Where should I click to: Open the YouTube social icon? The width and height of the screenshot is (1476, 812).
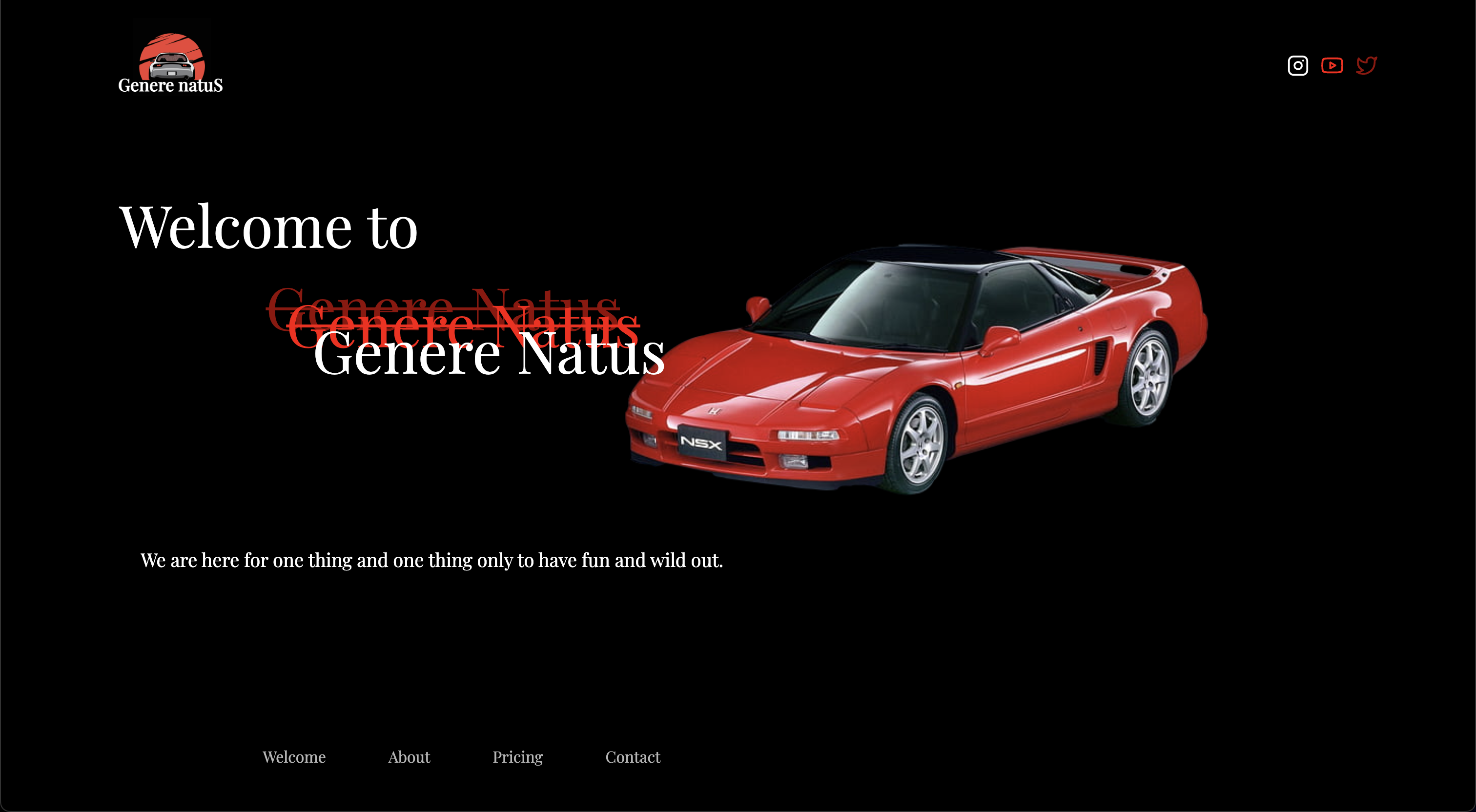click(1332, 65)
